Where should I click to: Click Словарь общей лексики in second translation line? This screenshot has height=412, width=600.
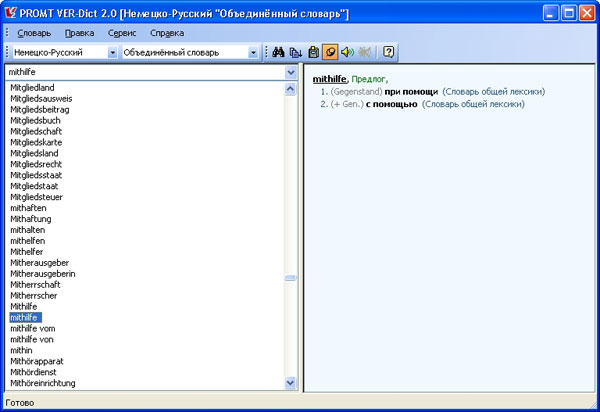pos(473,104)
